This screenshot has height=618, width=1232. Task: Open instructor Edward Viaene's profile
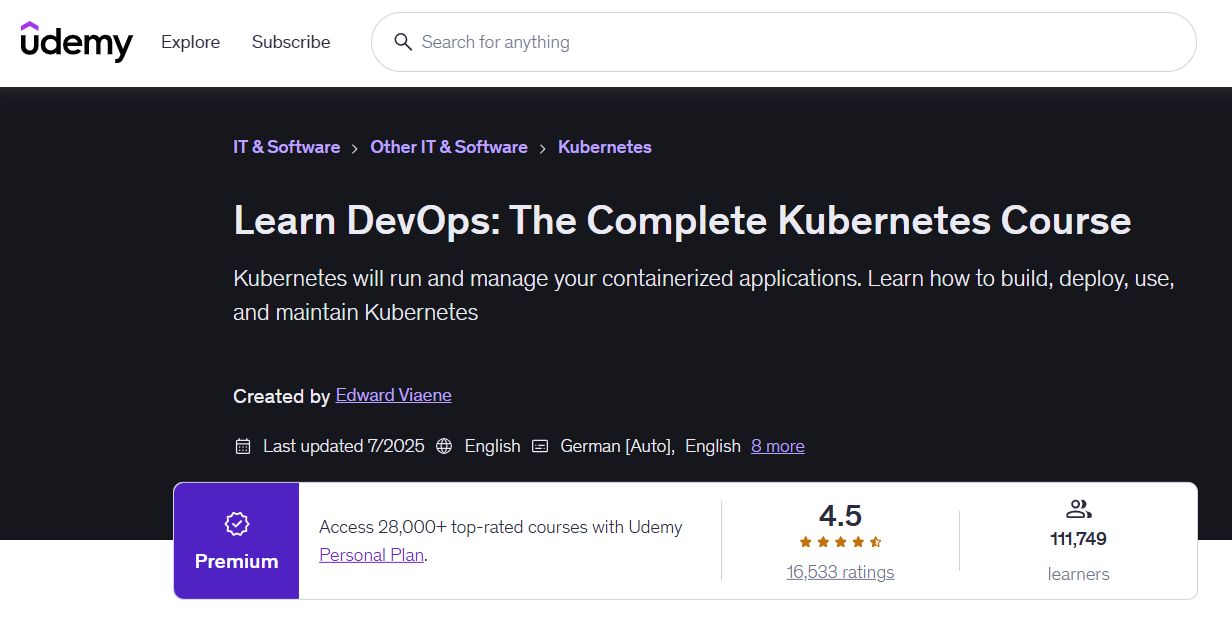(x=394, y=395)
